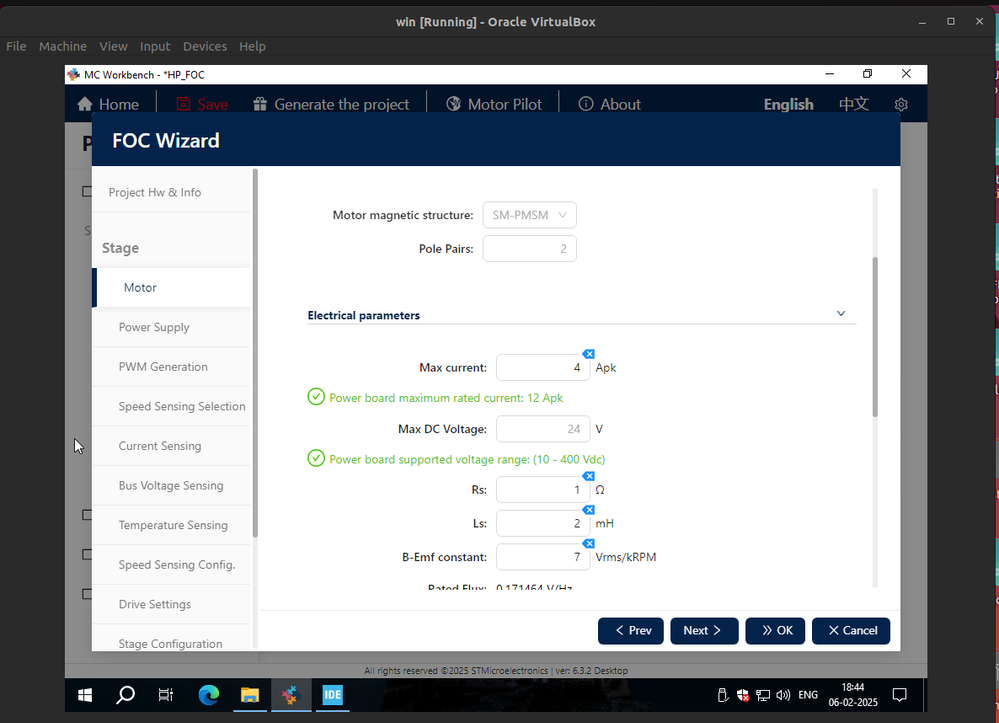The width and height of the screenshot is (999, 723).
Task: Open VirtualBox Machine menu
Action: point(62,47)
